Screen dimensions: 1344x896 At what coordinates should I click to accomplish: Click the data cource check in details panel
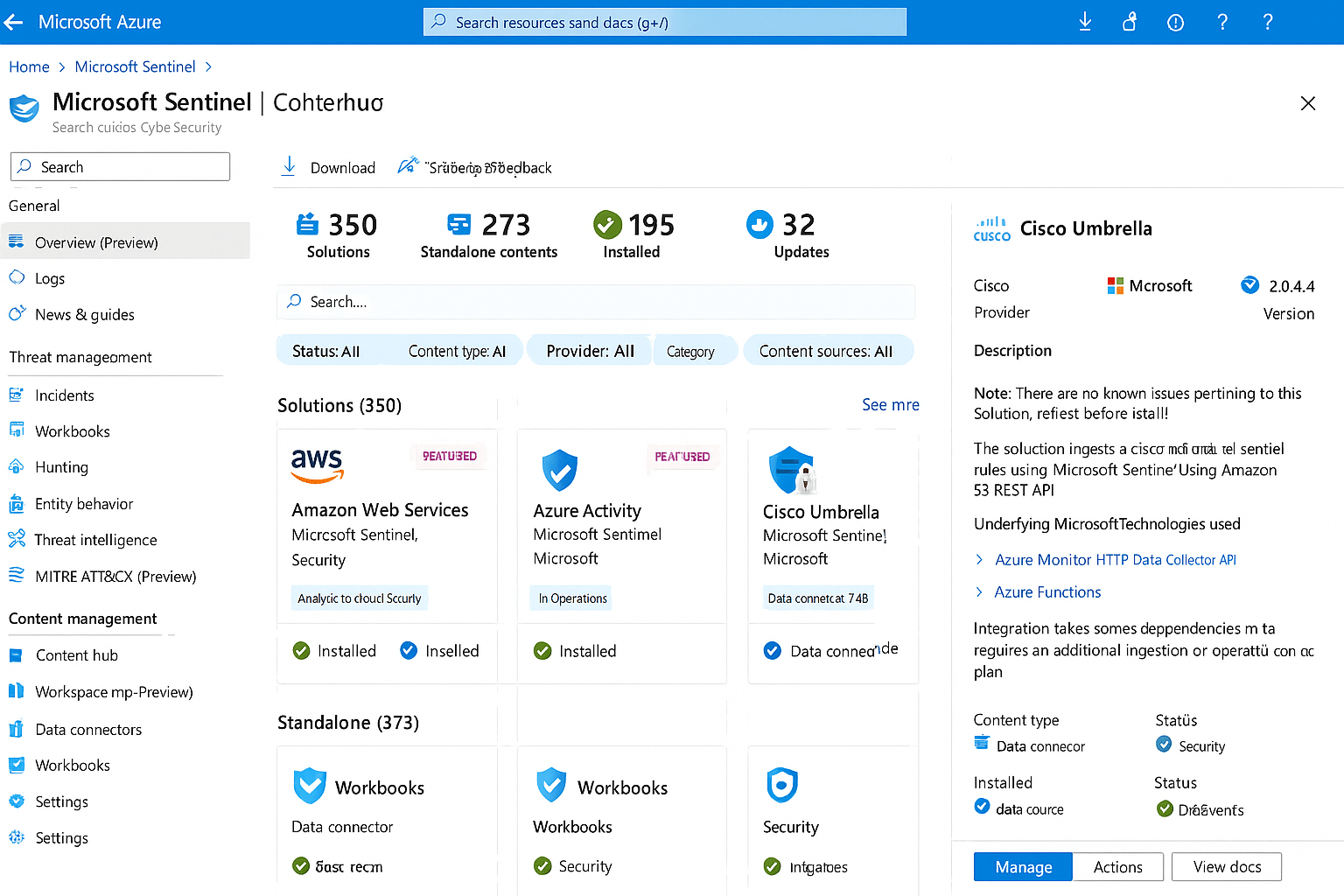982,807
